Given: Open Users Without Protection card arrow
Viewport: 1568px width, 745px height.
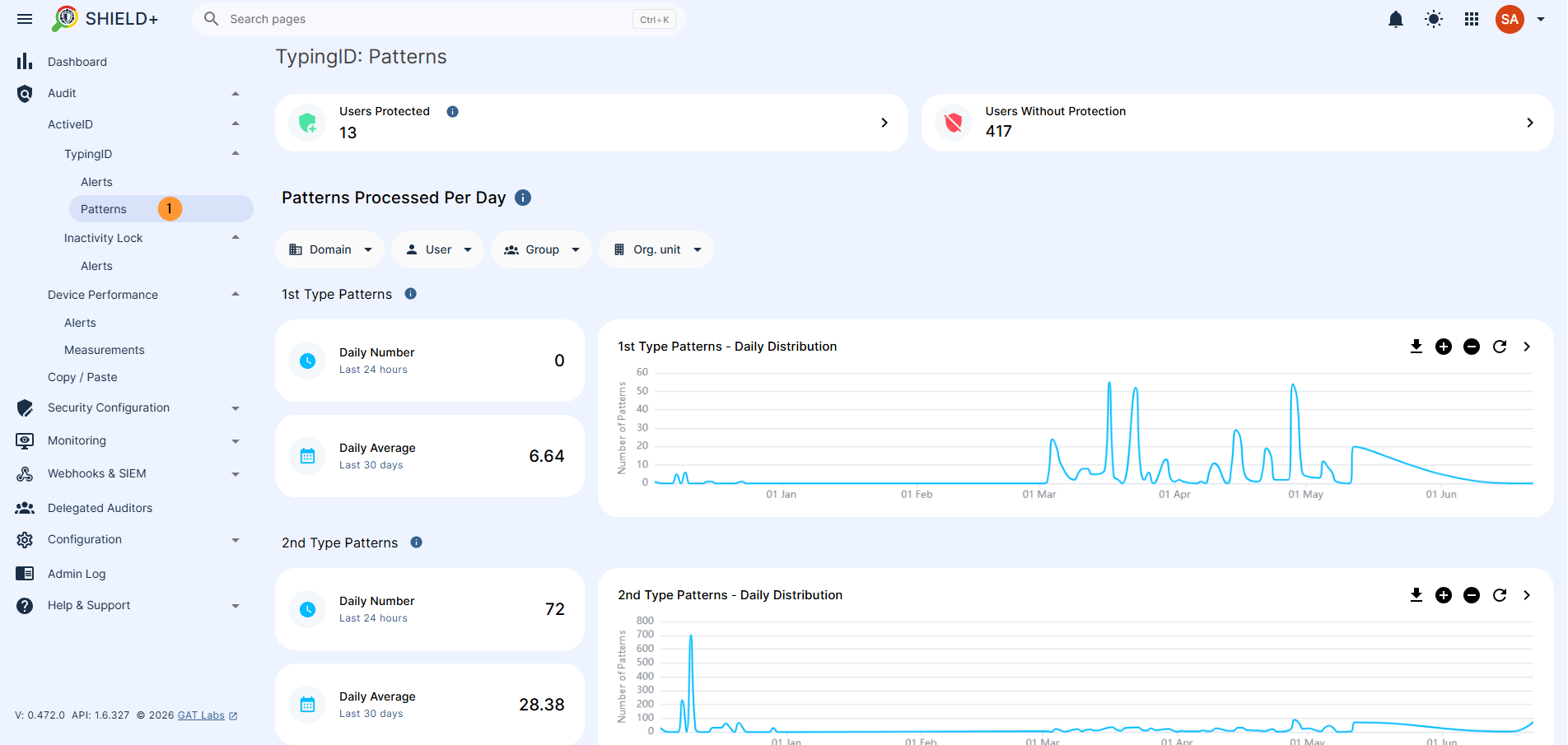Looking at the screenshot, I should coord(1530,123).
